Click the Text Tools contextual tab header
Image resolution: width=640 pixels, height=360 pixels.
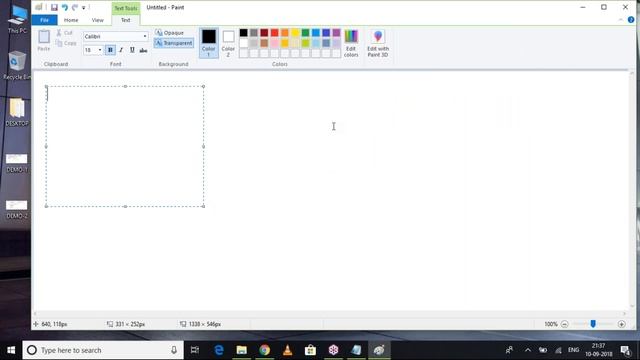[x=126, y=8]
